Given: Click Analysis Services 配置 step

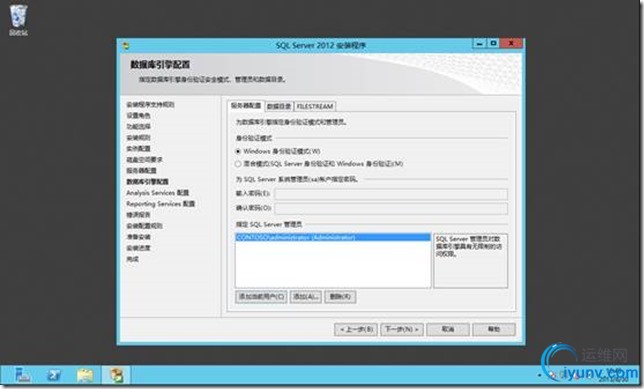Looking at the screenshot, I should pyautogui.click(x=158, y=193).
